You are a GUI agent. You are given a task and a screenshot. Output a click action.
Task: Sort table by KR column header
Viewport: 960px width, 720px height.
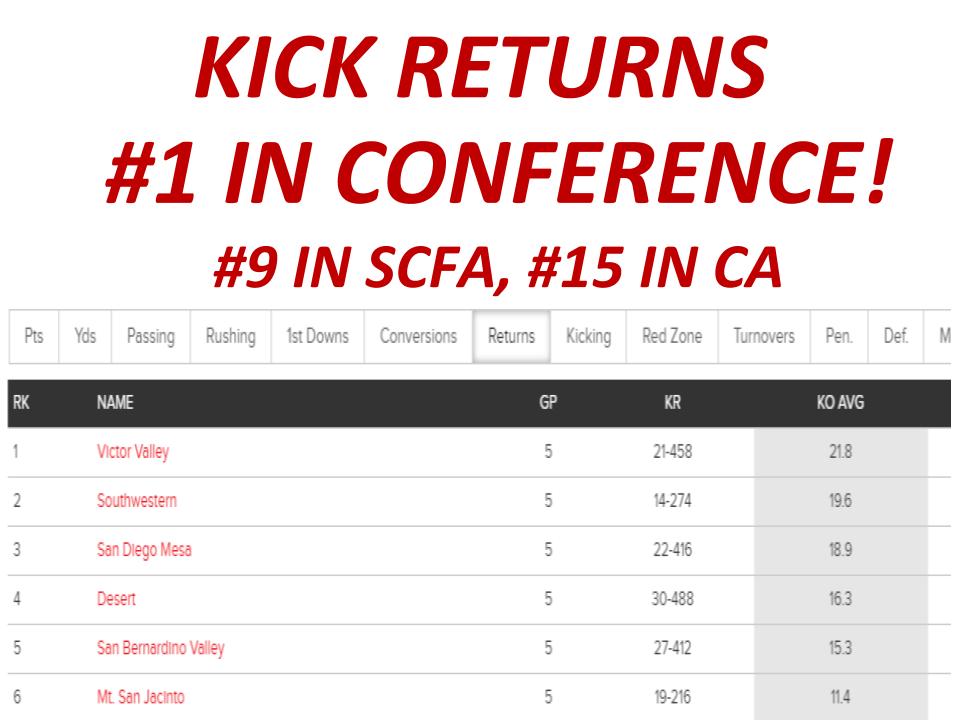(672, 402)
